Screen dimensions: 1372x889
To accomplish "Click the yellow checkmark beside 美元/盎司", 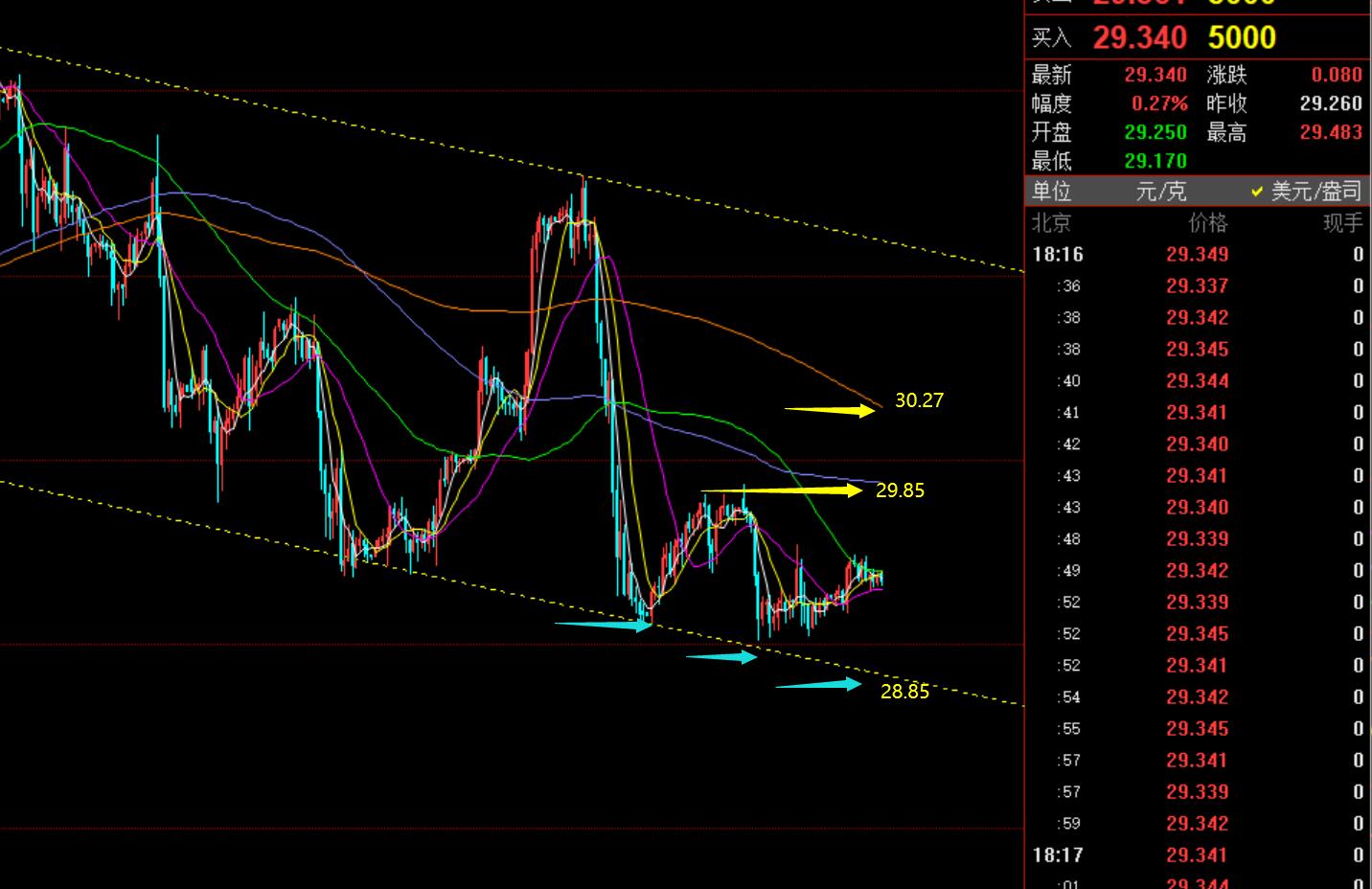I will [x=1257, y=193].
